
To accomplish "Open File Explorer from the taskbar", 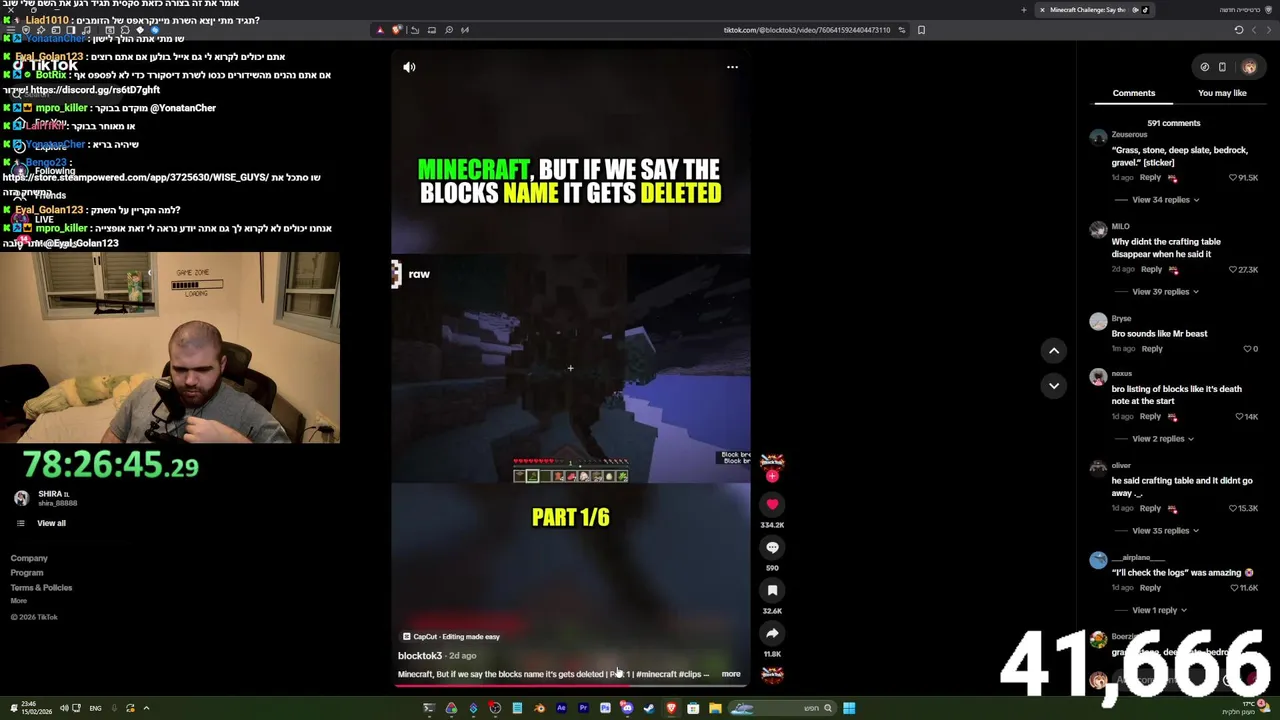I will tap(715, 708).
